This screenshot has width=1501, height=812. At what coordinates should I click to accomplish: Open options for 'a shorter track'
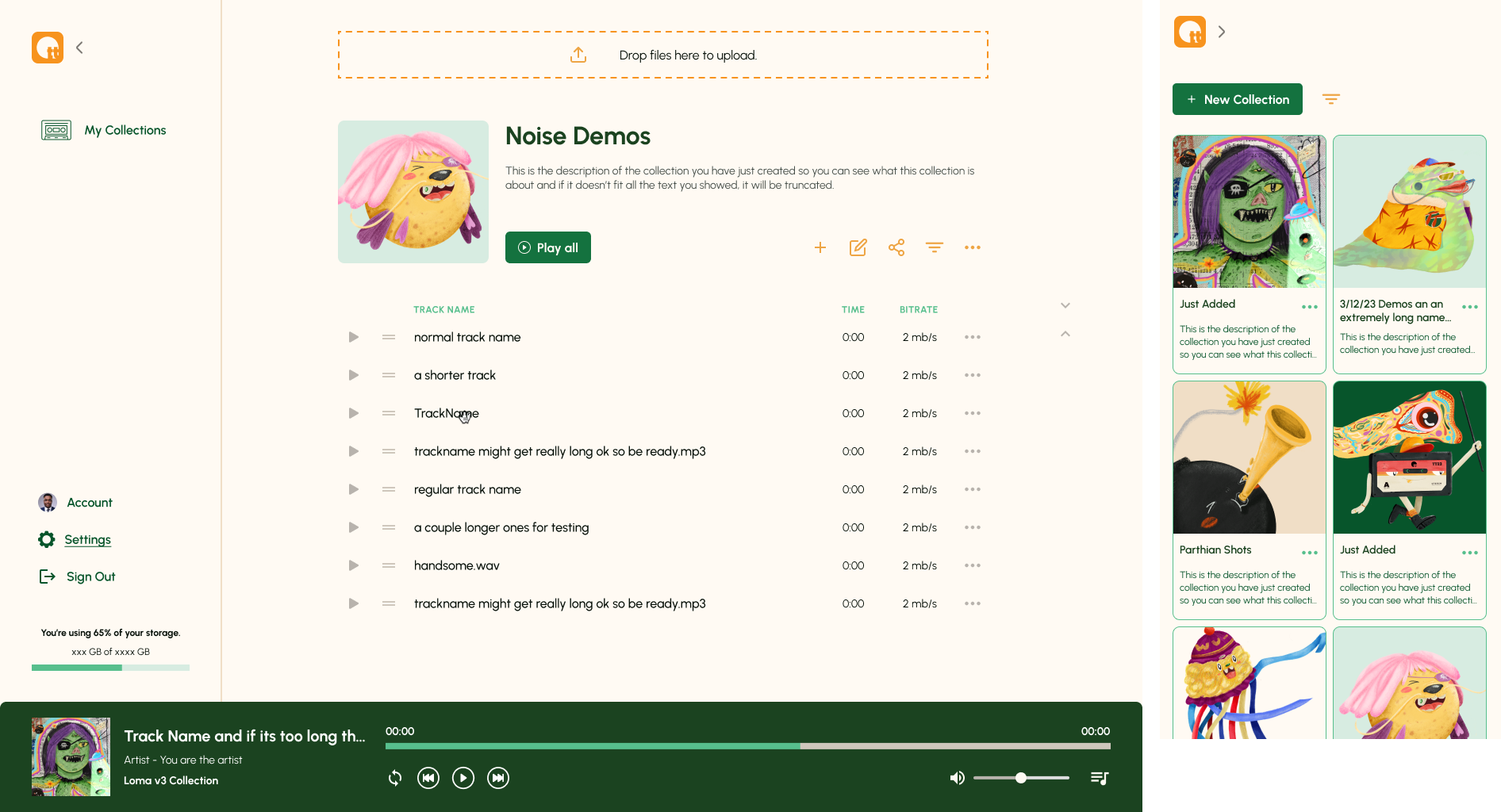coord(973,375)
